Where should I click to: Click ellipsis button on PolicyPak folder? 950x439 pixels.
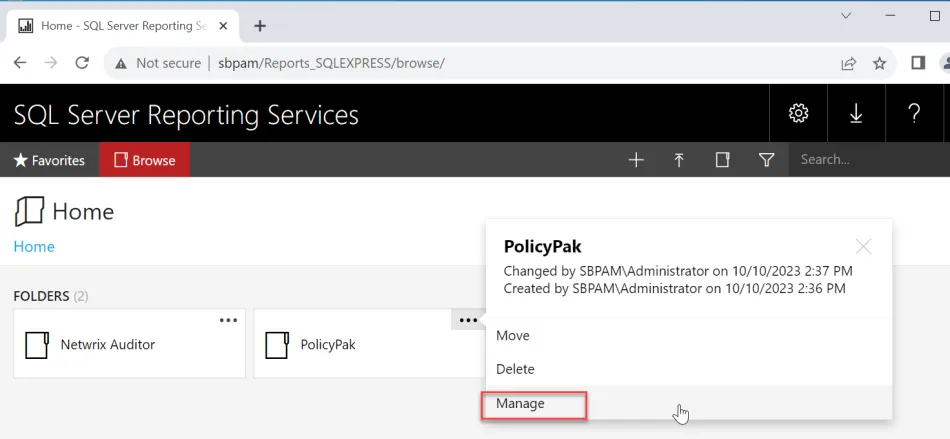coord(468,320)
